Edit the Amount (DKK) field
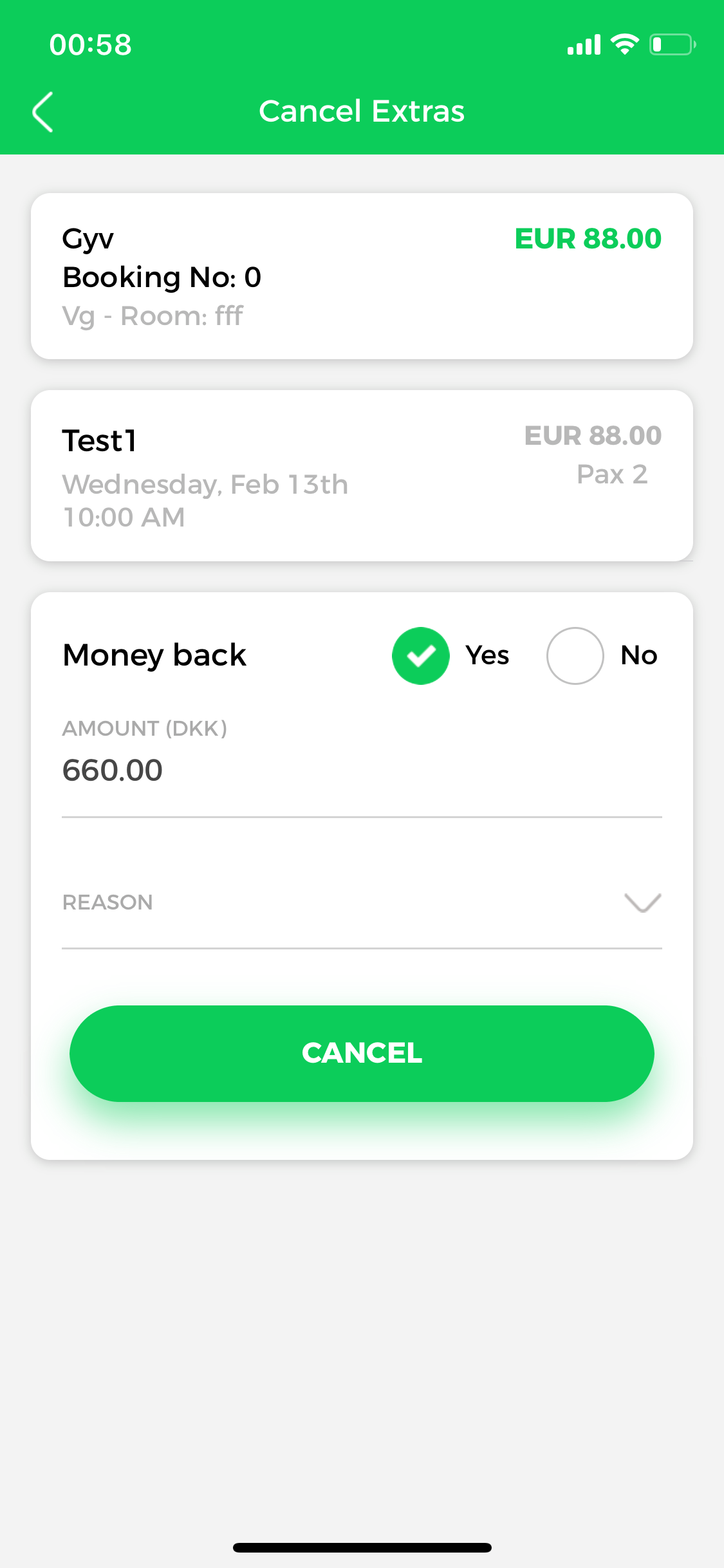 coord(360,770)
